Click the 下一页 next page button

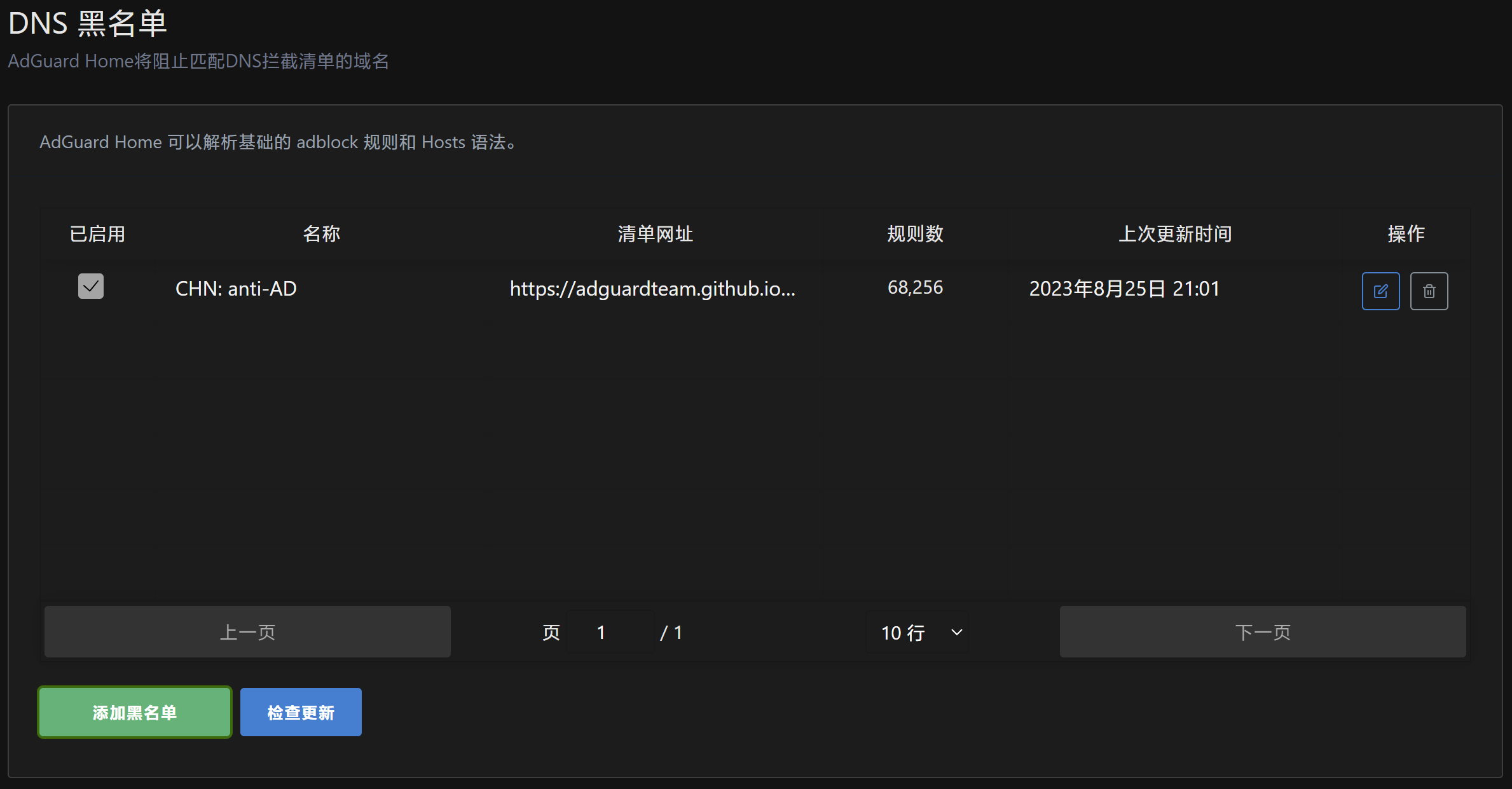1262,632
